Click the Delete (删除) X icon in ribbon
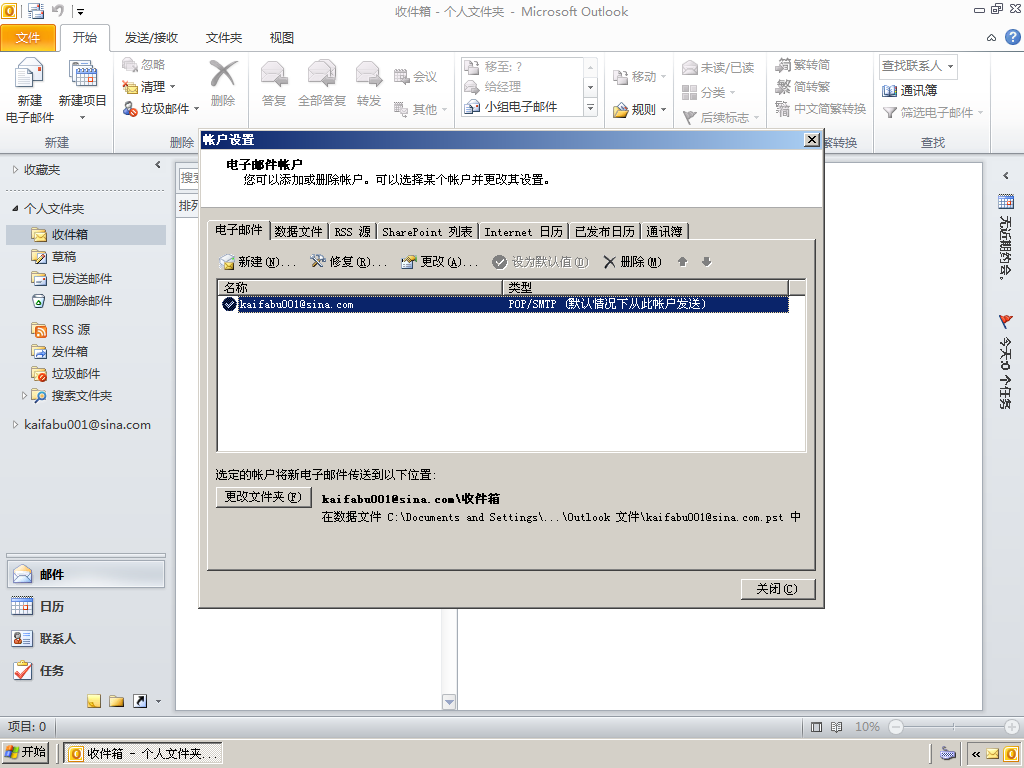Image resolution: width=1024 pixels, height=768 pixels. click(x=223, y=74)
